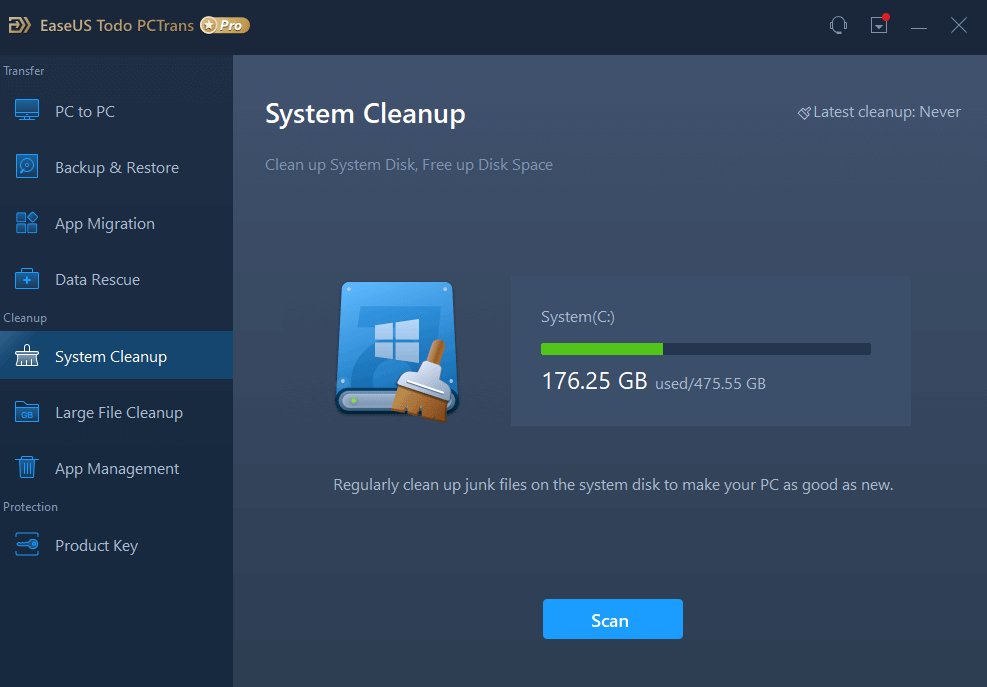Open App Migration using its grid icon
This screenshot has width=987, height=687.
click(x=27, y=222)
